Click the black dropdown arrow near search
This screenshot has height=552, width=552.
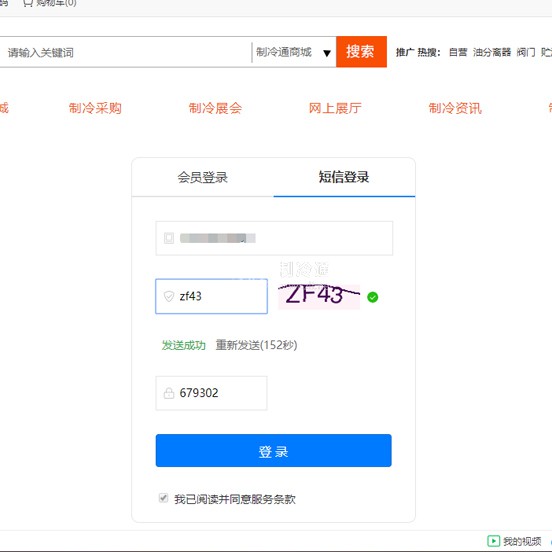pos(327,53)
